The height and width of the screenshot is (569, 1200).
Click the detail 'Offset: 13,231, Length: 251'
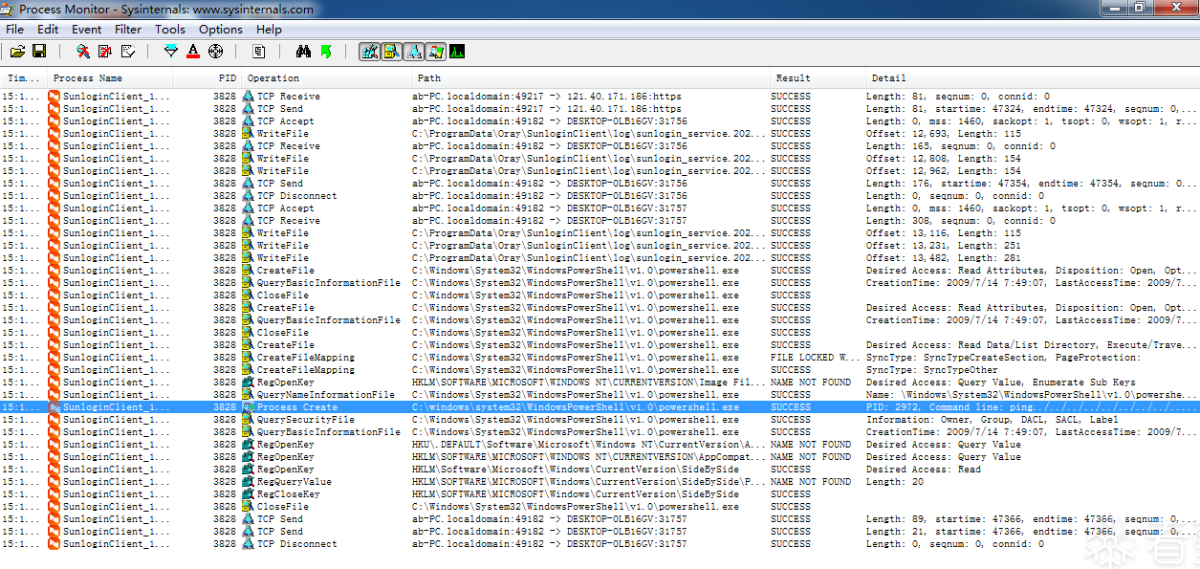[x=943, y=245]
